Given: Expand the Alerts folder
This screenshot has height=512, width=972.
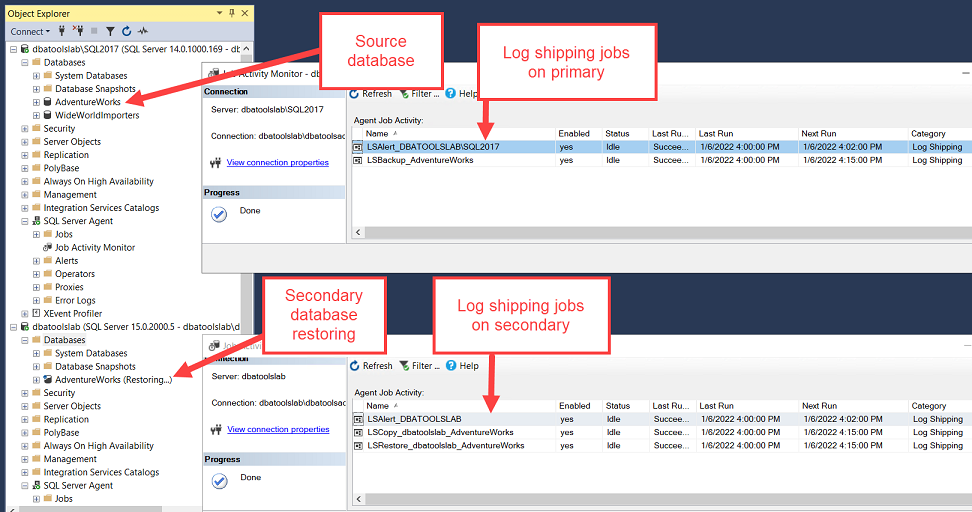Looking at the screenshot, I should [x=36, y=261].
